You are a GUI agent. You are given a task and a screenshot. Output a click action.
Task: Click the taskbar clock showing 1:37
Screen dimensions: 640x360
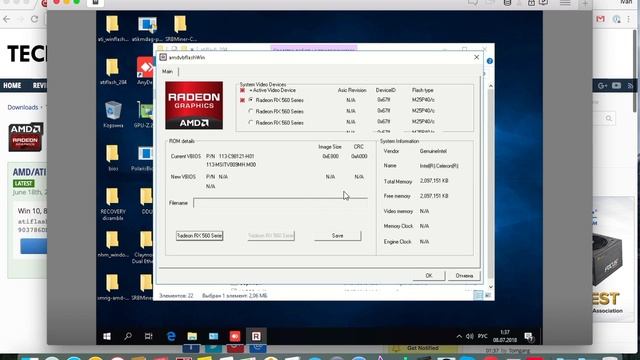click(x=504, y=336)
